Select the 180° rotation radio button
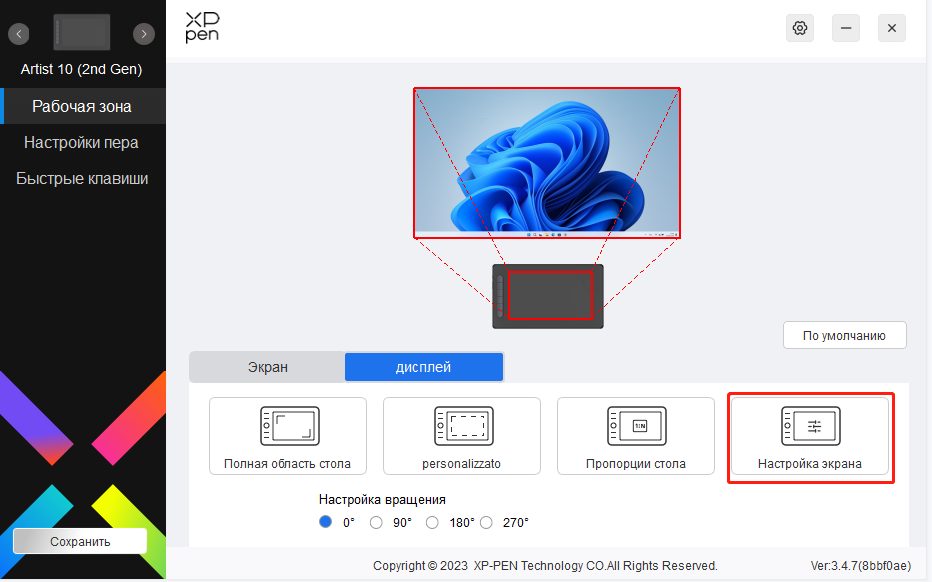Viewport: 932px width, 582px height. (x=432, y=523)
